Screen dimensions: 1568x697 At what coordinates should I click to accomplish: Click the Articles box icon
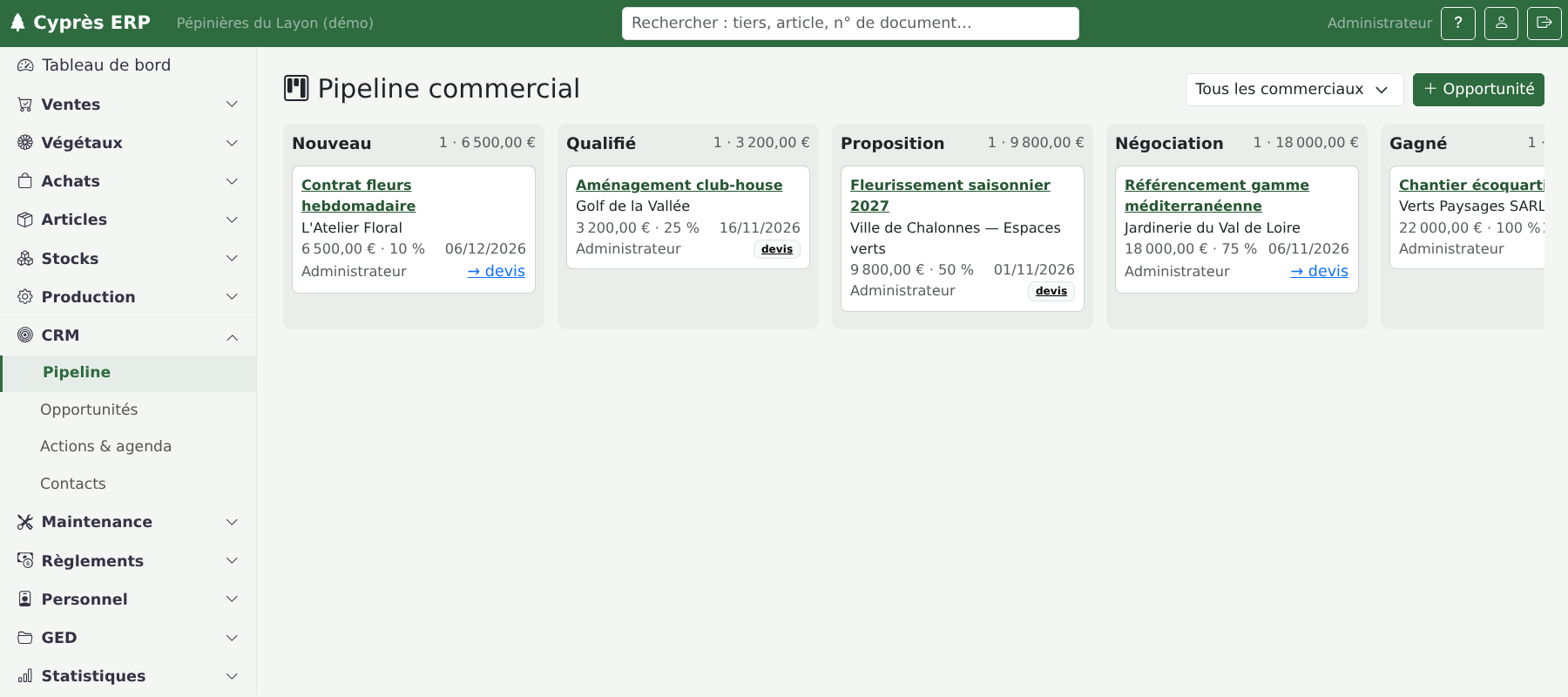pos(25,220)
